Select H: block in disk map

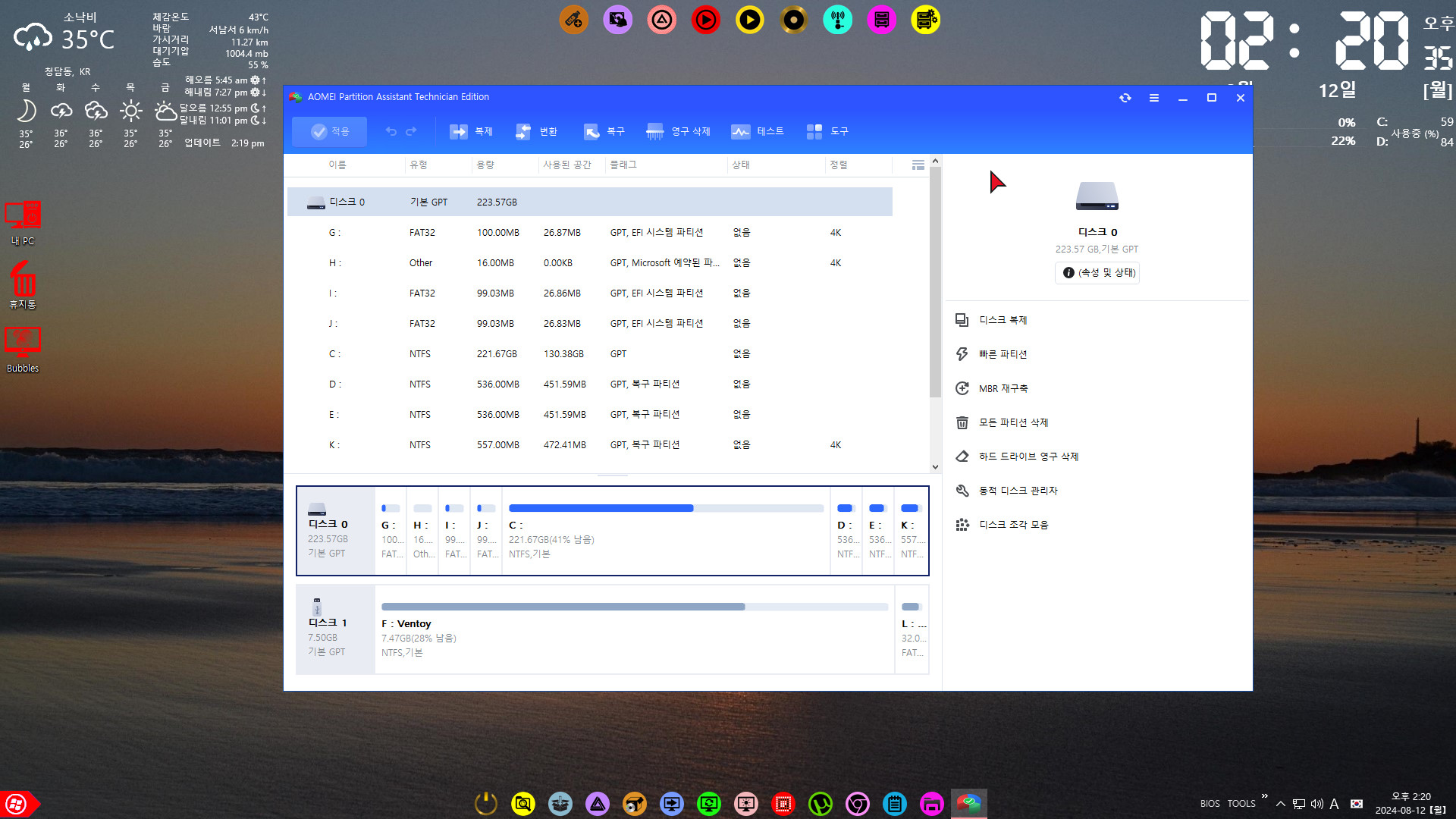click(422, 531)
